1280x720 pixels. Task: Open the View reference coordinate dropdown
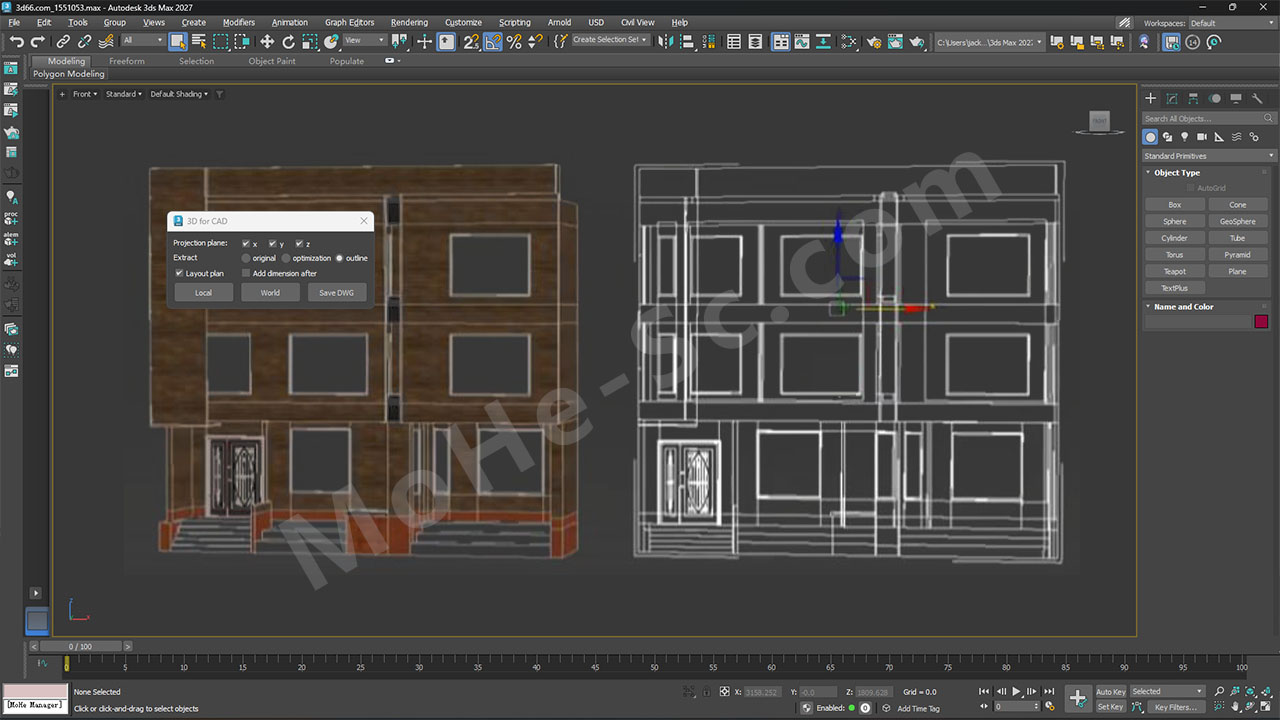[x=364, y=41]
